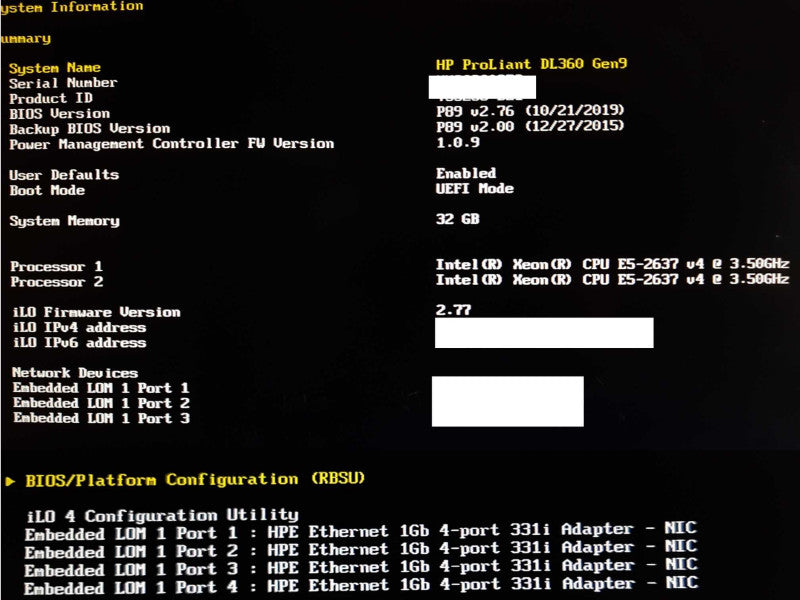Viewport: 800px width, 600px height.
Task: Select Embedded LOM 1 Port 1 HPE Ethernet adapter
Action: click(x=361, y=532)
